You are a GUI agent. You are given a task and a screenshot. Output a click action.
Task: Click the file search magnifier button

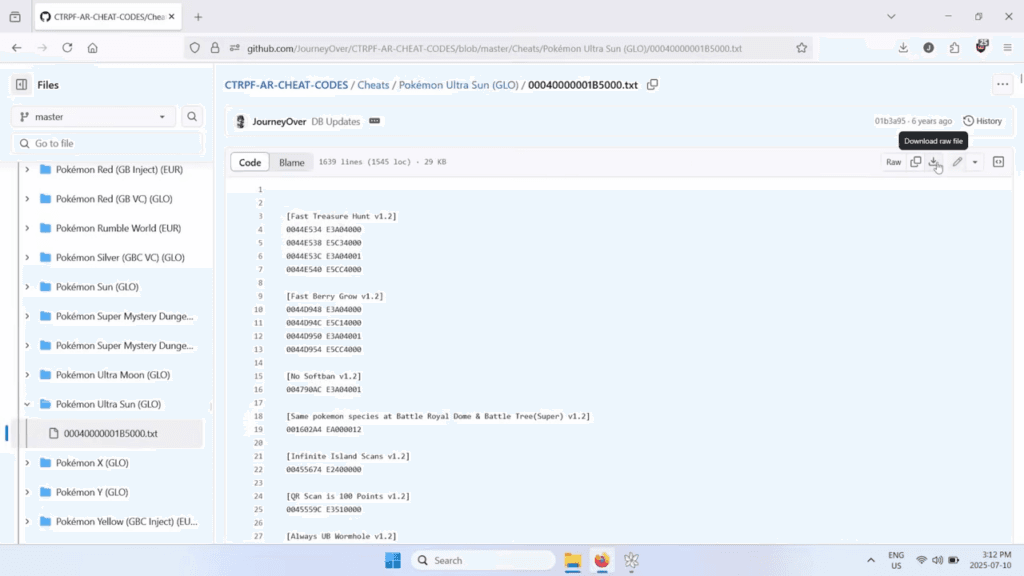pyautogui.click(x=192, y=117)
